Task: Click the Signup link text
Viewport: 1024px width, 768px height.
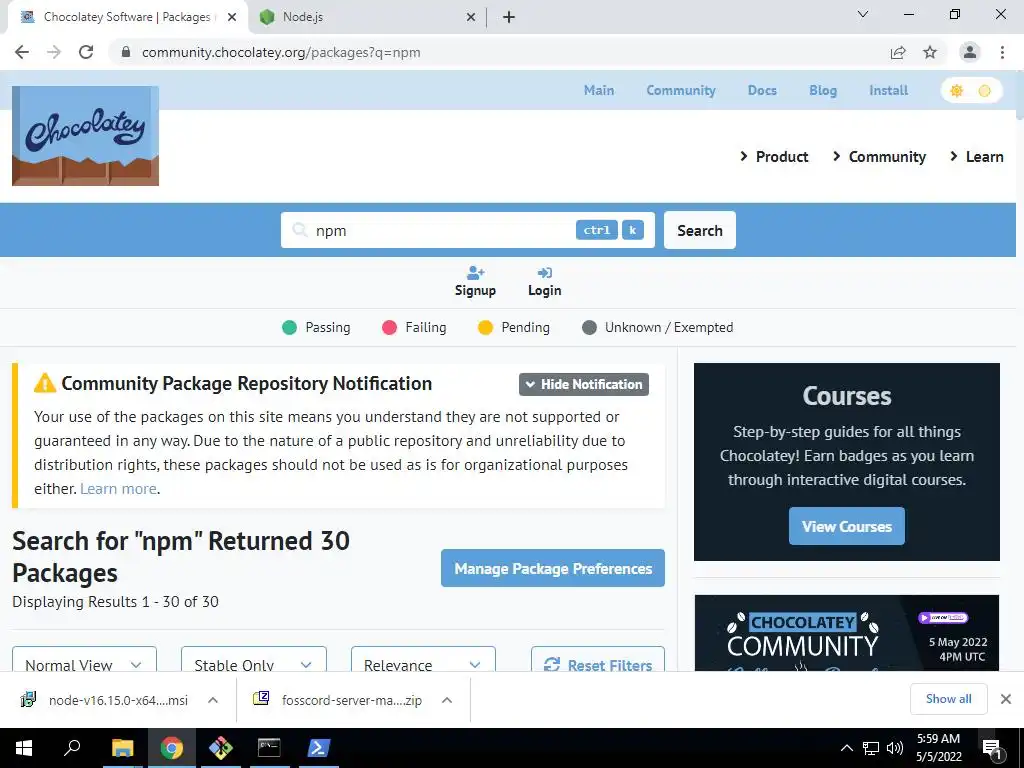Action: click(x=475, y=291)
